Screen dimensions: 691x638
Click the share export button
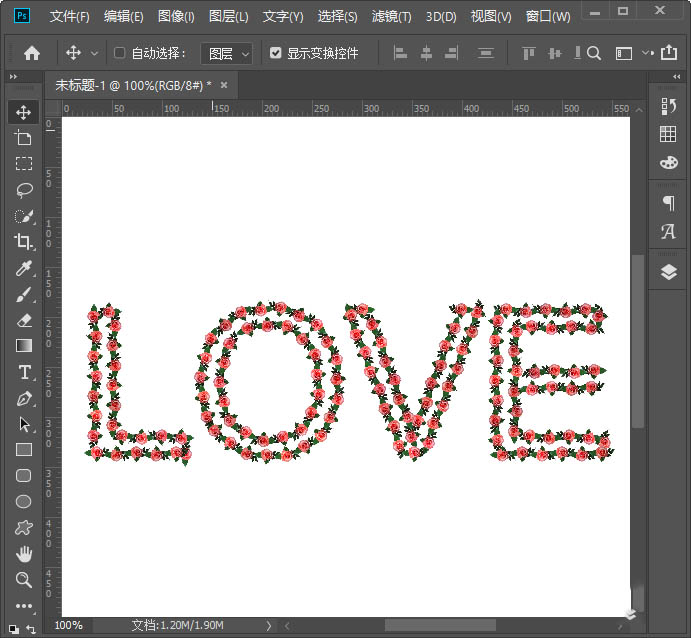[x=667, y=53]
